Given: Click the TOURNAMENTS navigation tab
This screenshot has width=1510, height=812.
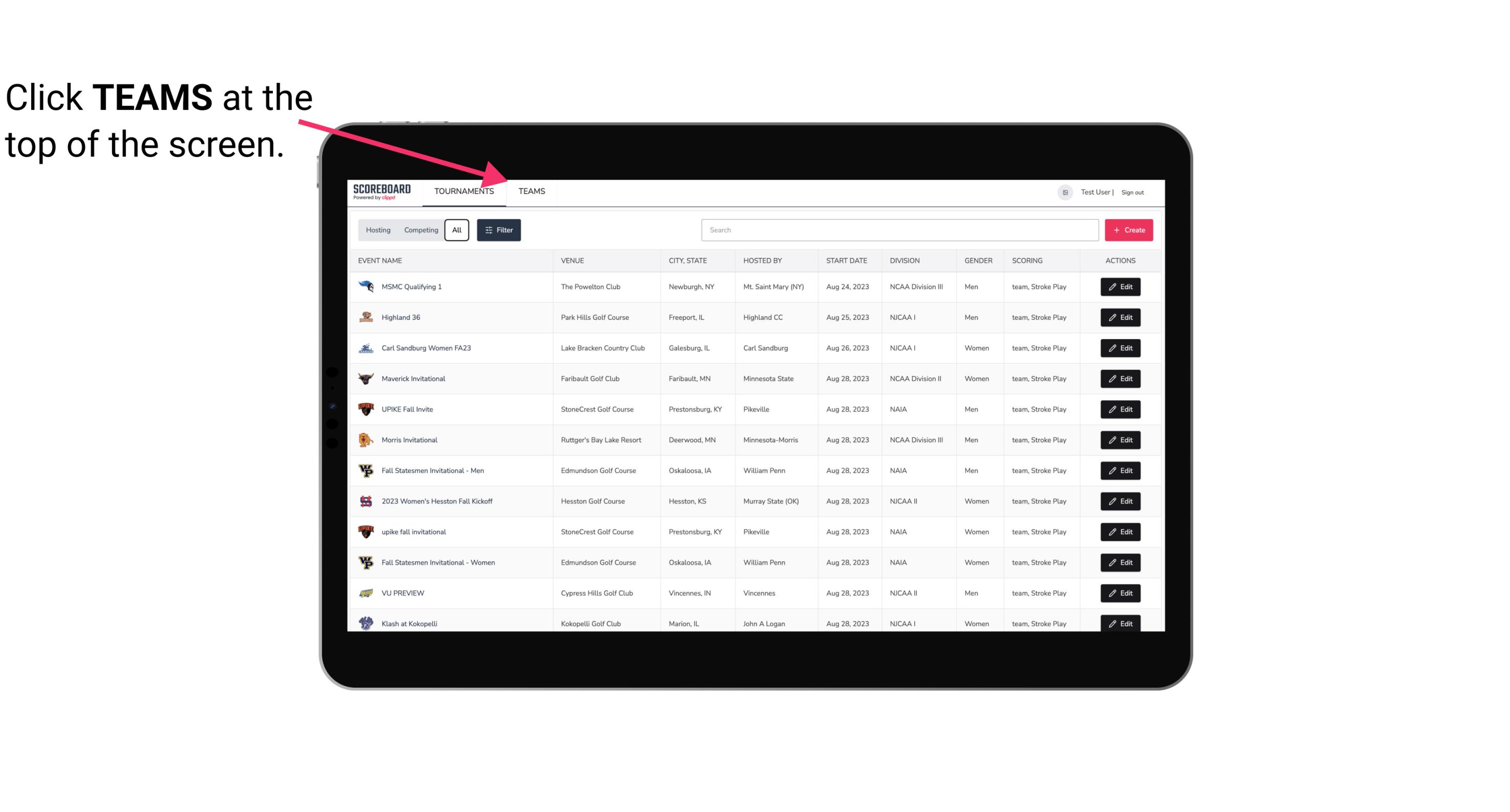Looking at the screenshot, I should [464, 192].
